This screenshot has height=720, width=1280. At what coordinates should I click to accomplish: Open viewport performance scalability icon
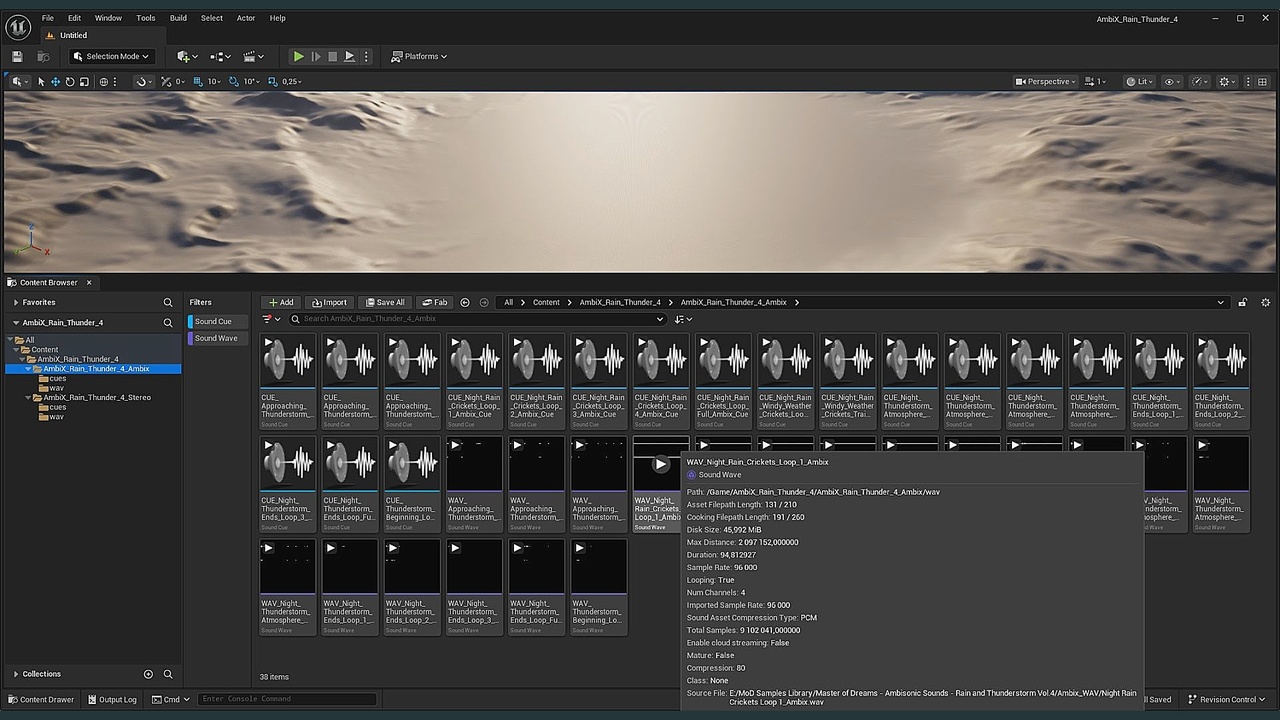point(1201,81)
